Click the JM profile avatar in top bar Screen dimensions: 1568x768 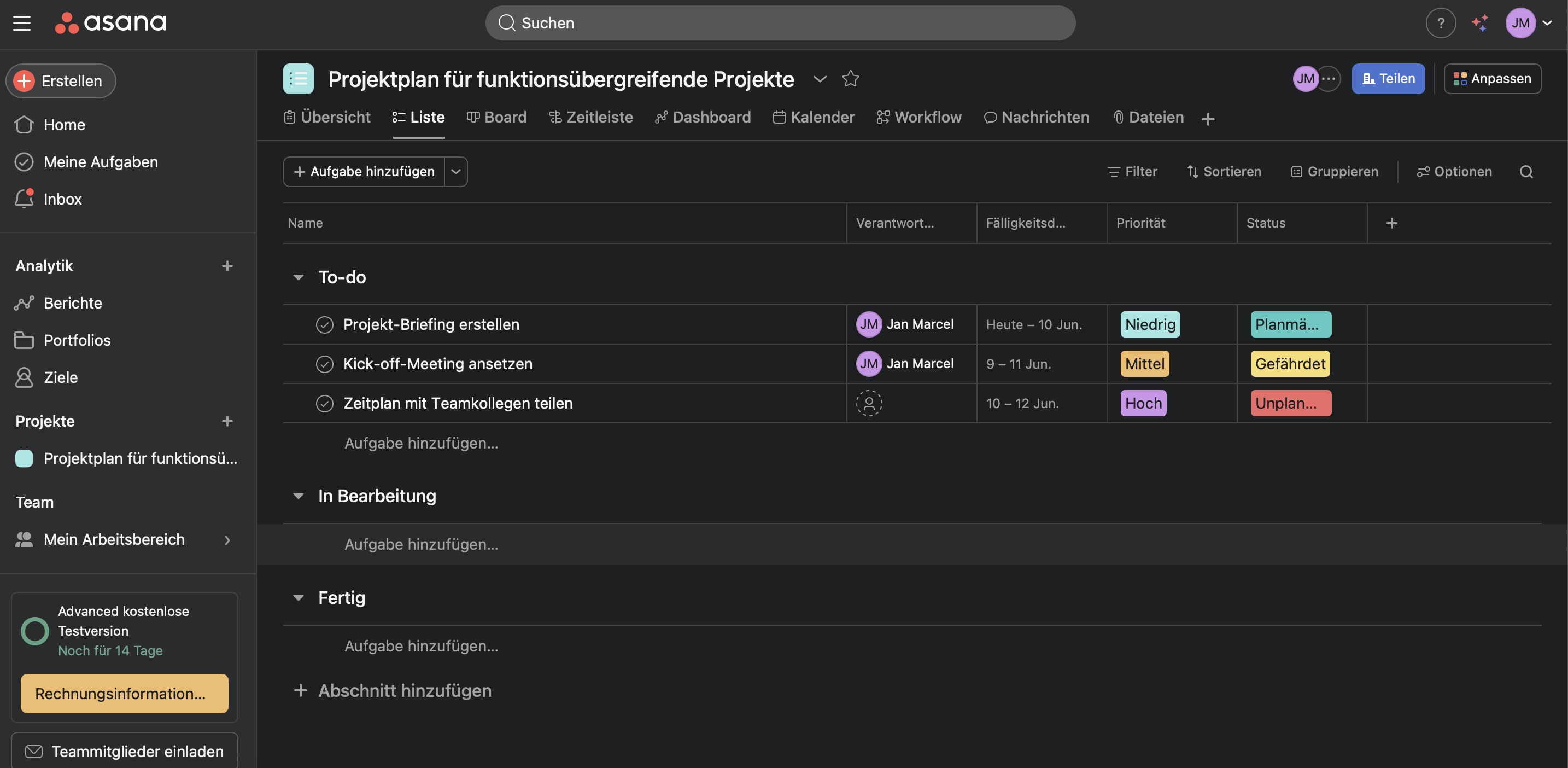tap(1520, 23)
